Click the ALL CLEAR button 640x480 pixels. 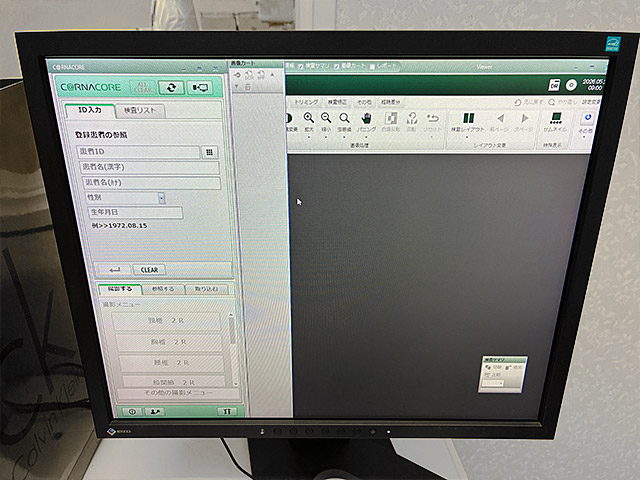click(142, 87)
